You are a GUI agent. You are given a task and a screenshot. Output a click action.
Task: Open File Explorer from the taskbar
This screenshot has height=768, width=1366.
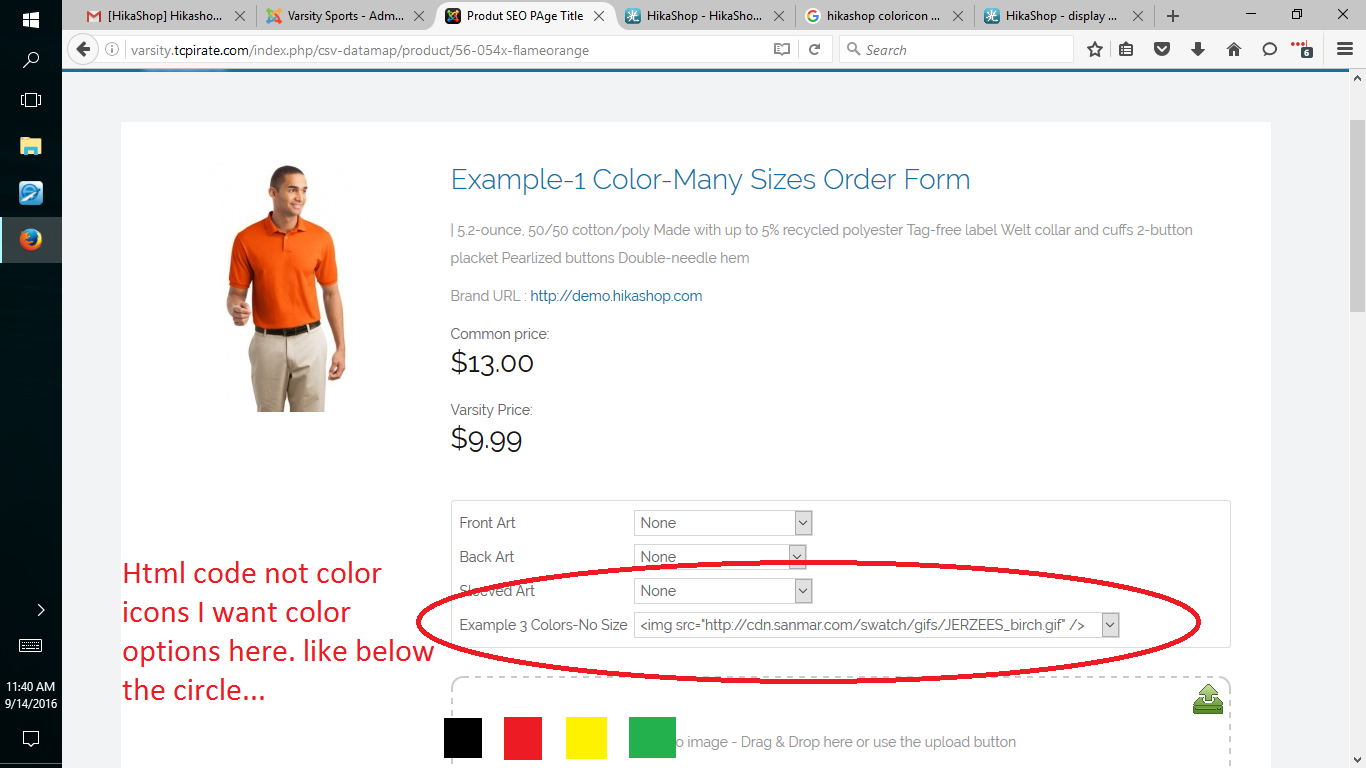point(31,146)
